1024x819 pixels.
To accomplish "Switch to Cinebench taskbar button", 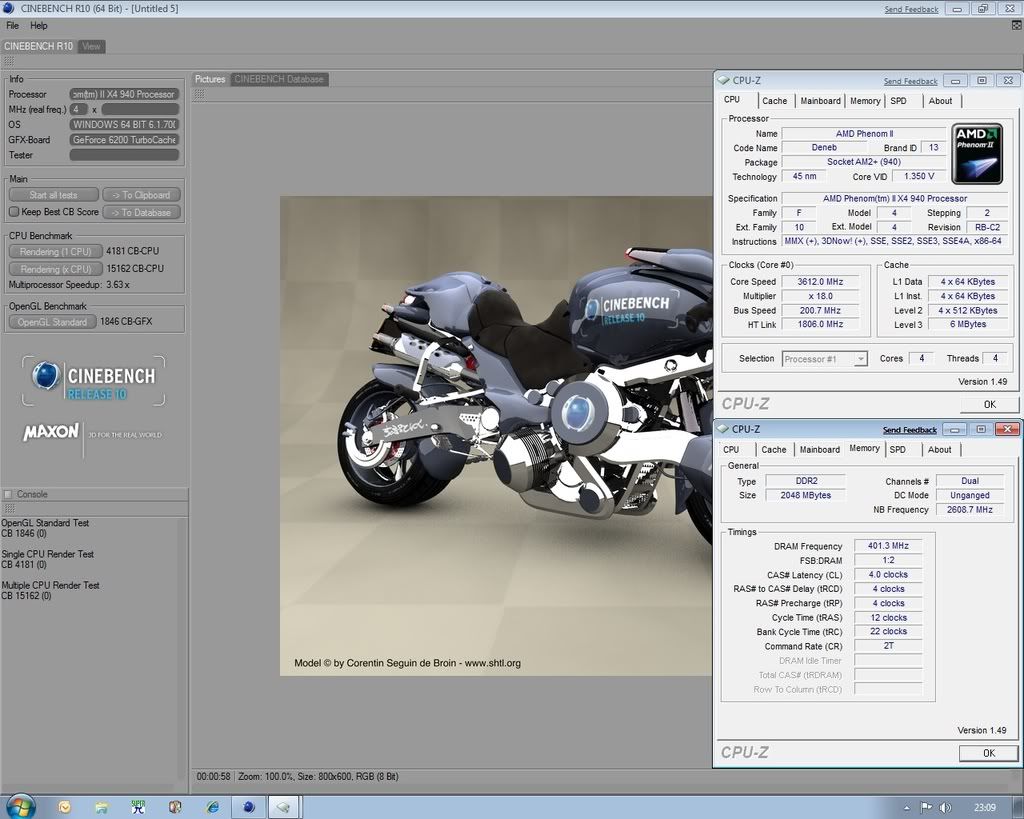I will [249, 807].
